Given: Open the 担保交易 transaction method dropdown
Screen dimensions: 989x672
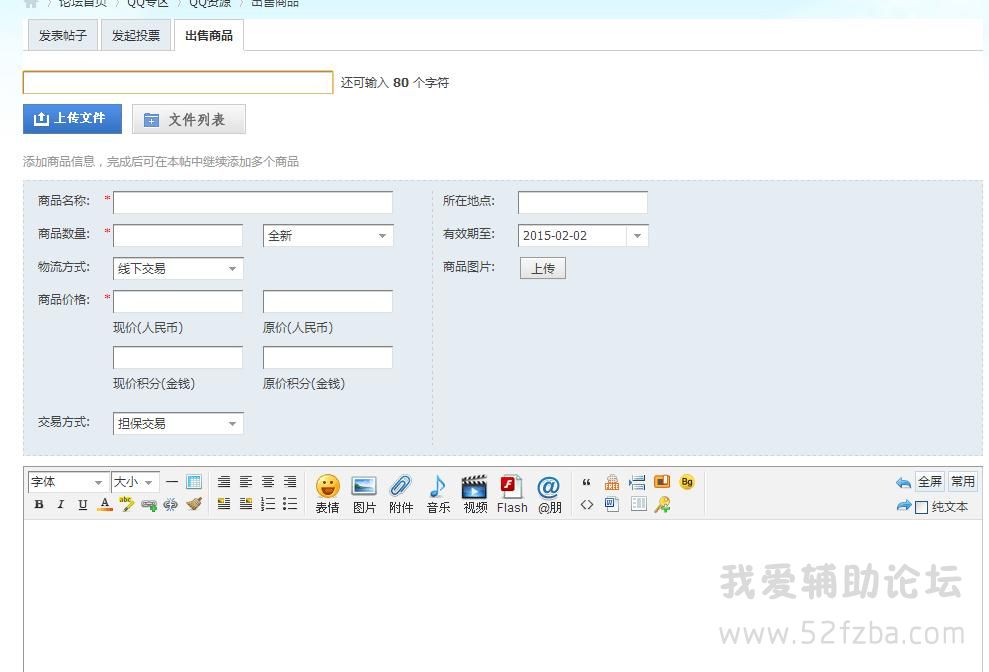Looking at the screenshot, I should (x=178, y=423).
